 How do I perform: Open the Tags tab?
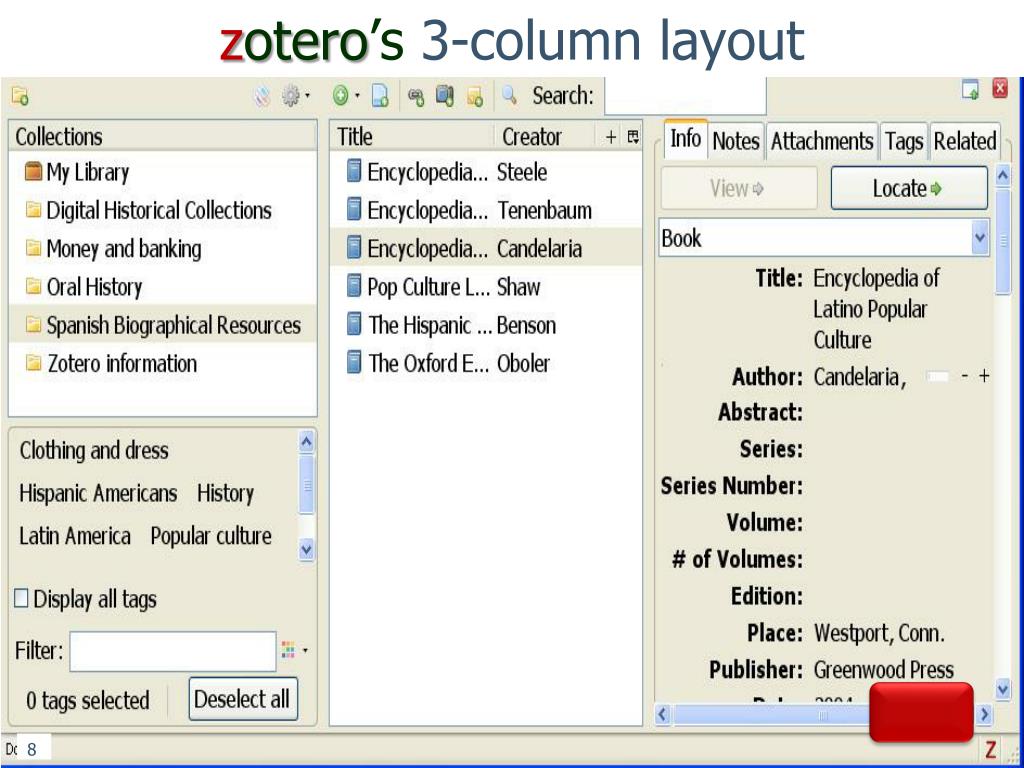click(x=904, y=140)
